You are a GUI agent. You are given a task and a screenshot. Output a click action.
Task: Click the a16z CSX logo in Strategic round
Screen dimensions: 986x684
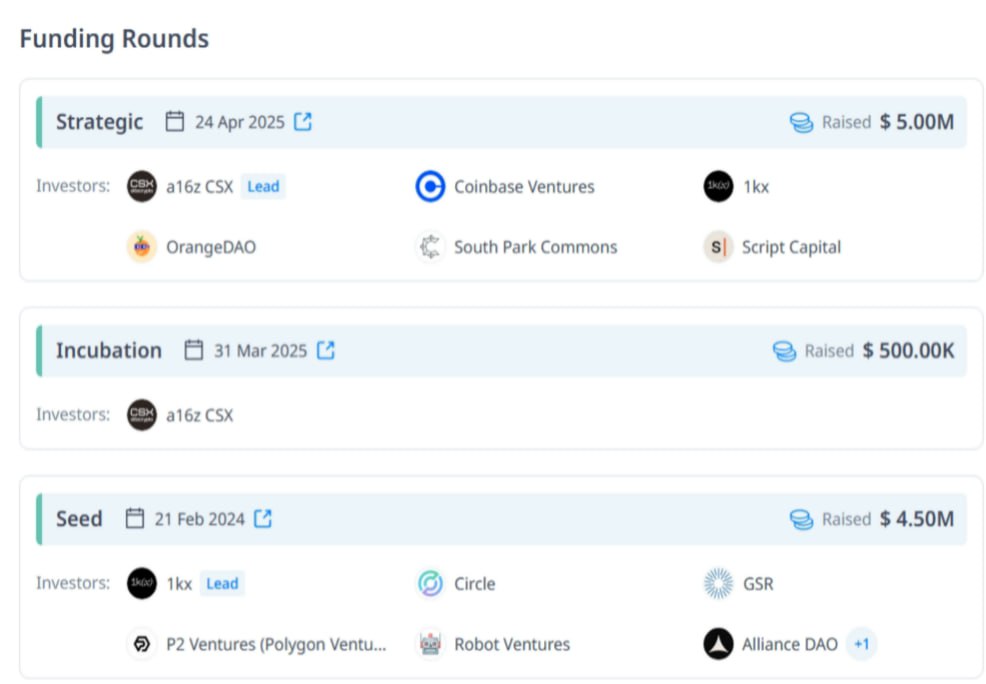click(x=141, y=186)
